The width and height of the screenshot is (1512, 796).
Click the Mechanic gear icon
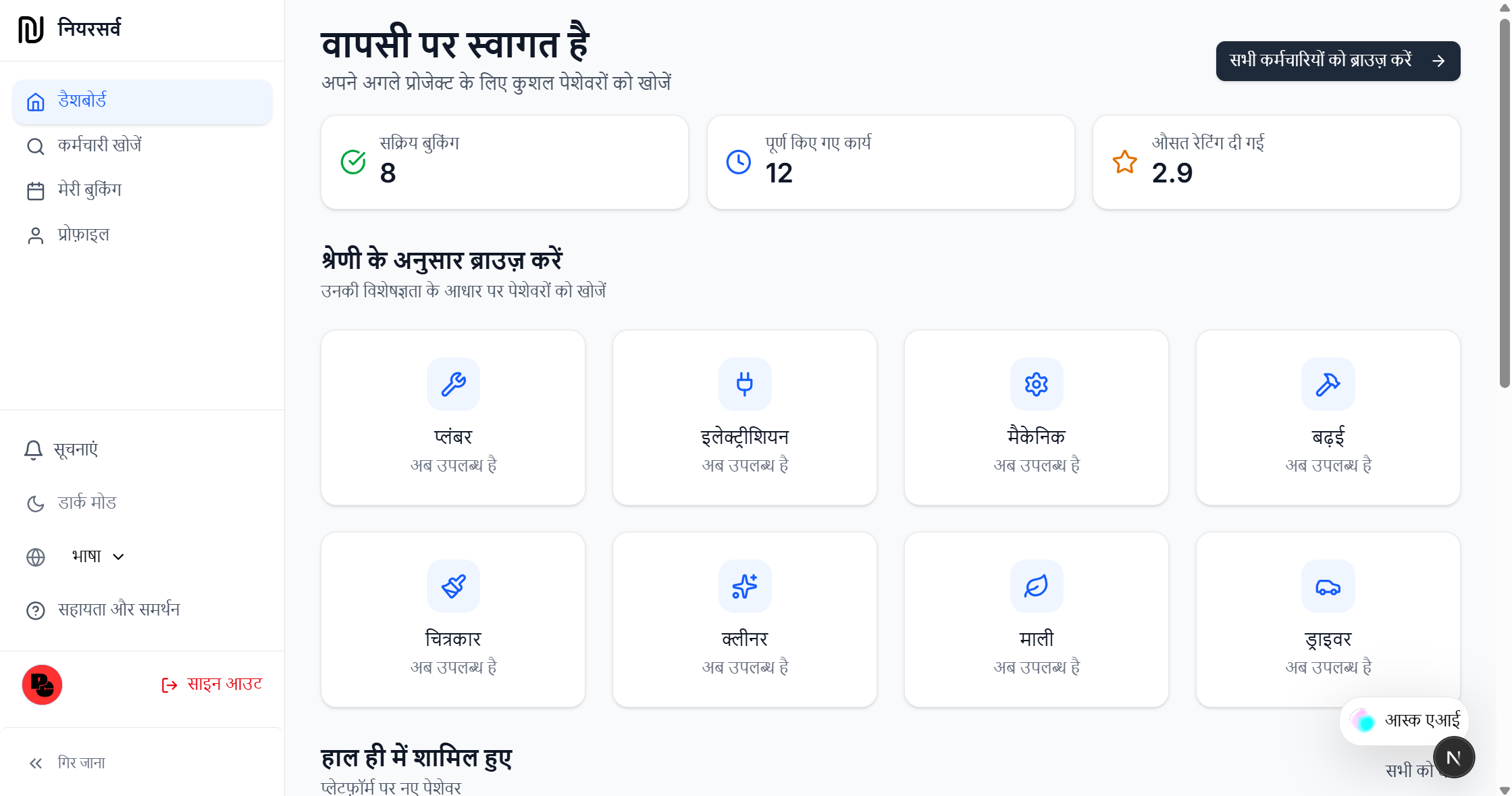(1036, 384)
